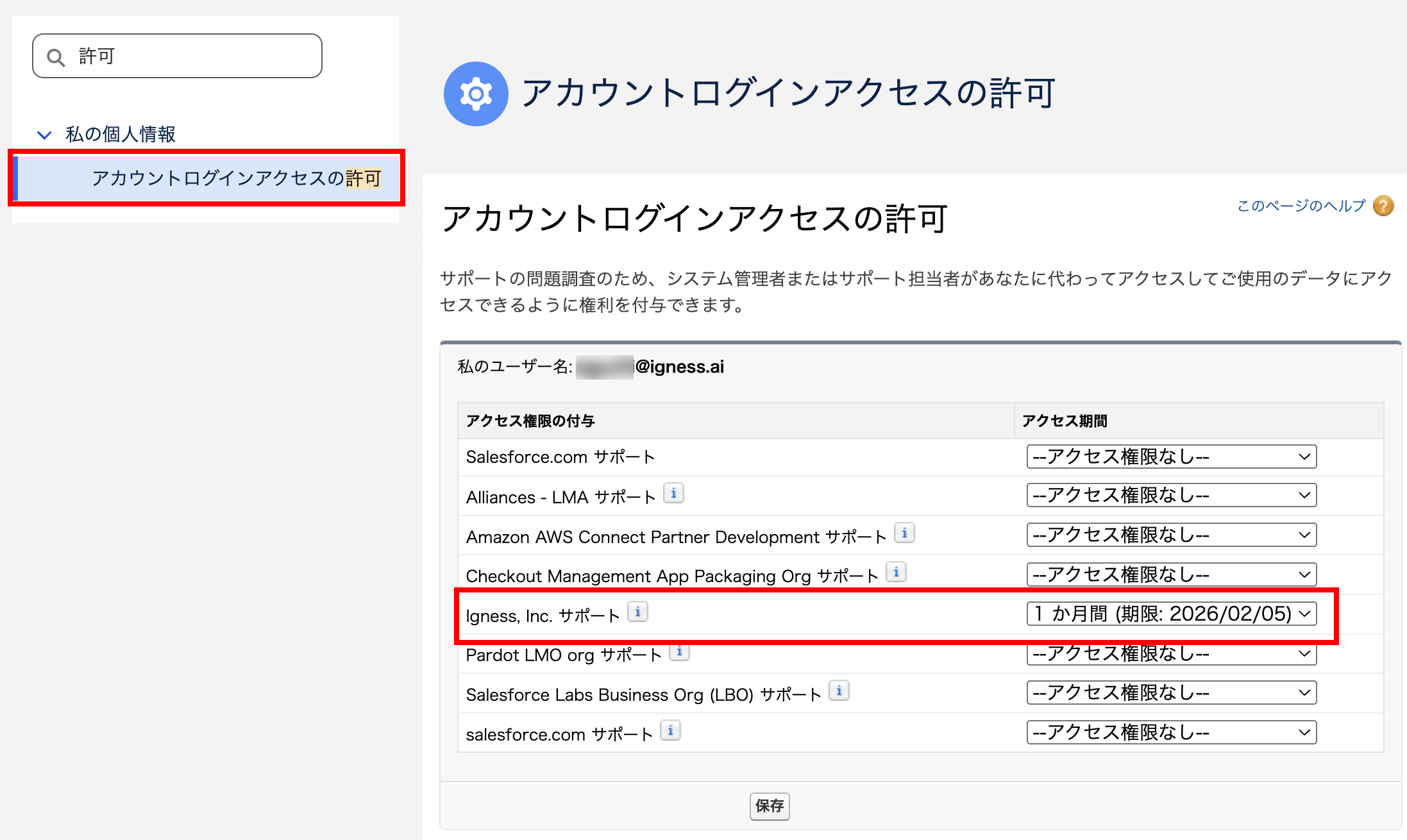
Task: Collapse the 私の個人情報 section chevron
Action: (44, 135)
